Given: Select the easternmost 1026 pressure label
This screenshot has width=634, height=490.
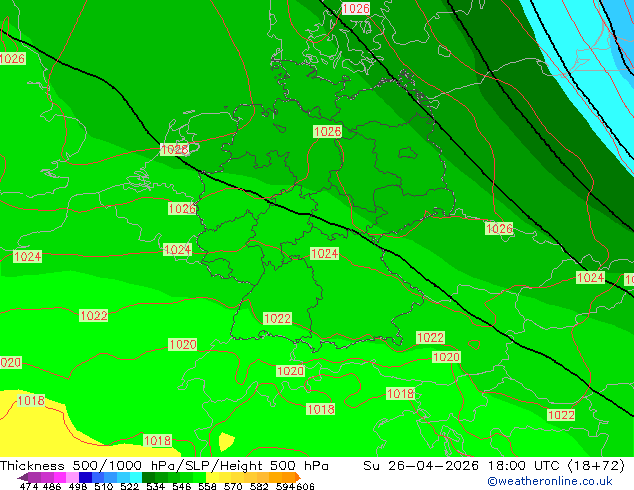Looking at the screenshot, I should click(x=499, y=229).
